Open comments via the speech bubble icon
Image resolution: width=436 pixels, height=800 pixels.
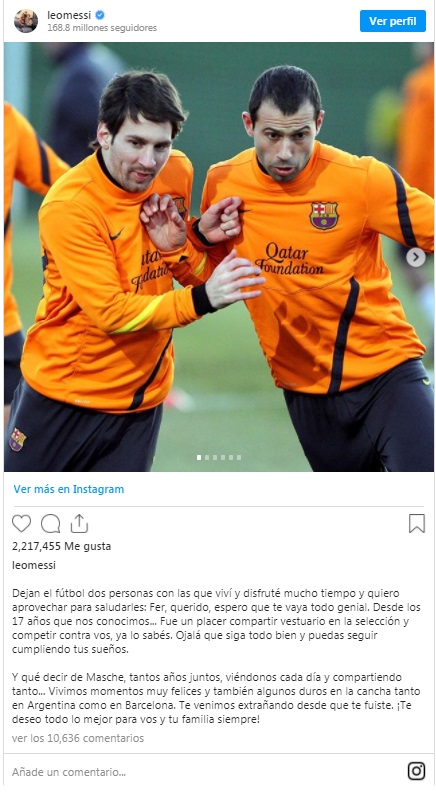pyautogui.click(x=50, y=523)
